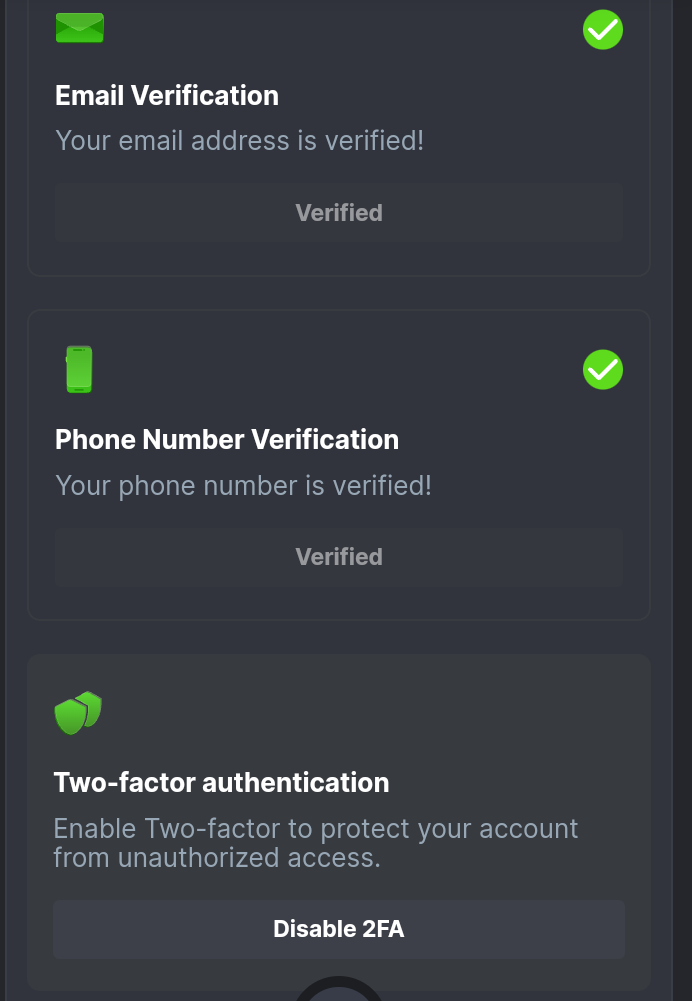Click the dark gap between phone and 2FA cards
The height and width of the screenshot is (1001, 692).
[339, 637]
